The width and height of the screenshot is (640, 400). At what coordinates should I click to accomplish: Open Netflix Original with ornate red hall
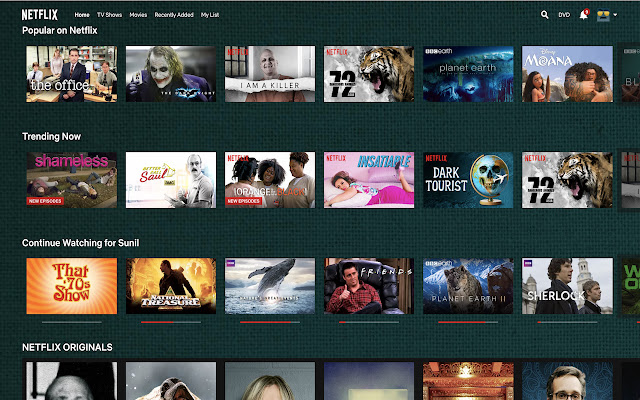click(x=468, y=381)
